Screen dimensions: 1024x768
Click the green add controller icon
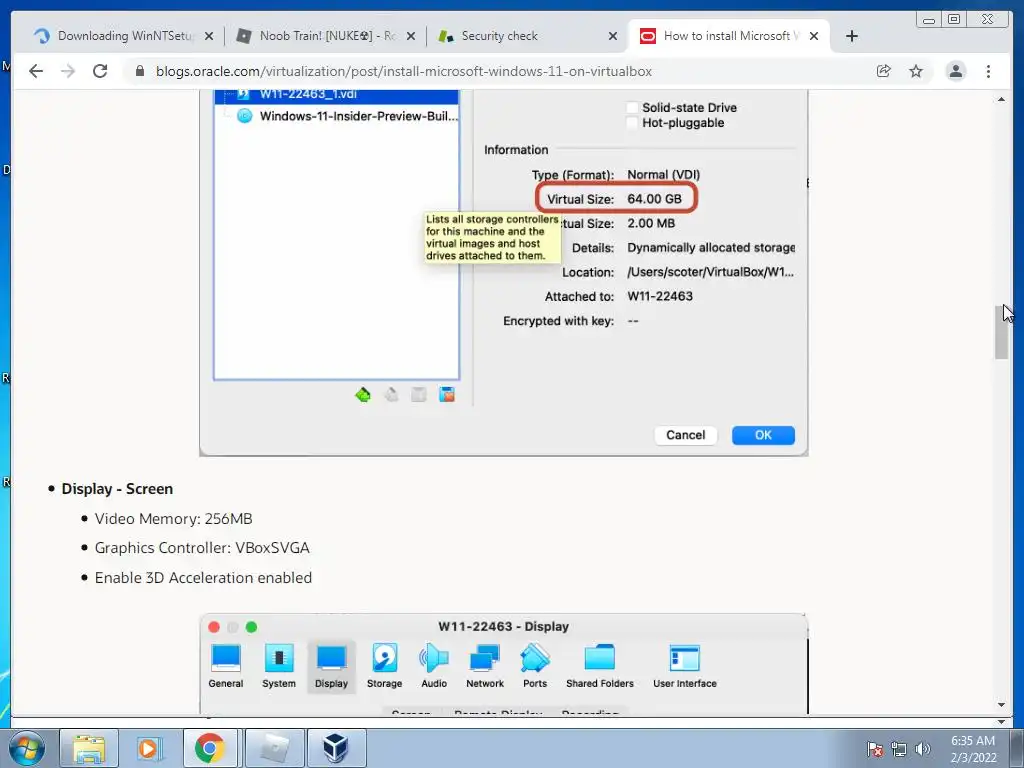tap(363, 394)
